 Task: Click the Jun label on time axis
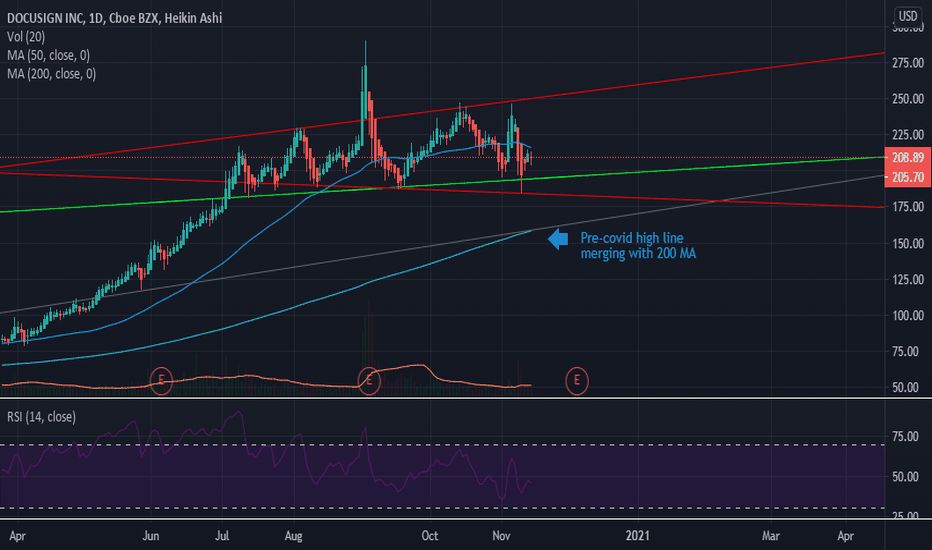pos(150,536)
